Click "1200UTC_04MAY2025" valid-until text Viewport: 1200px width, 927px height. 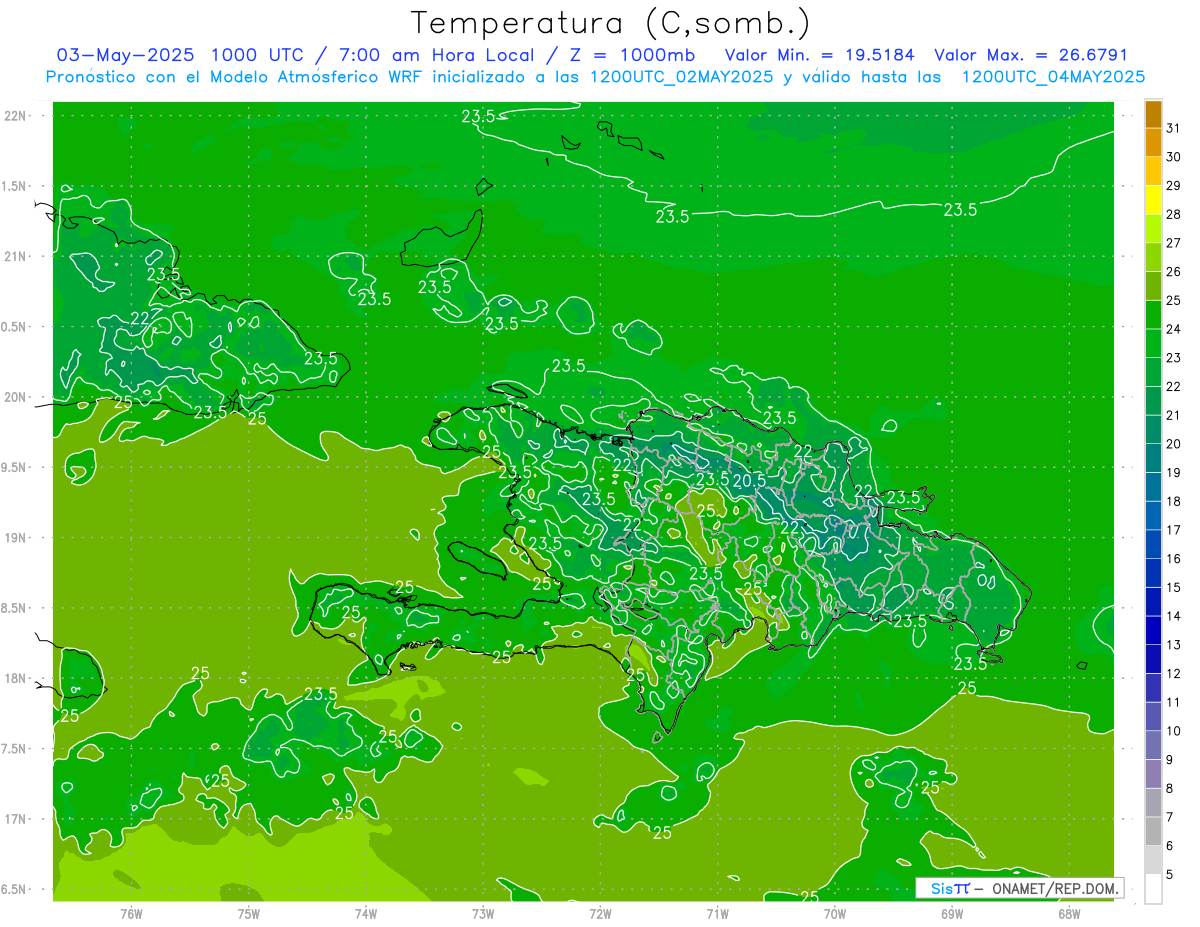tap(1053, 77)
